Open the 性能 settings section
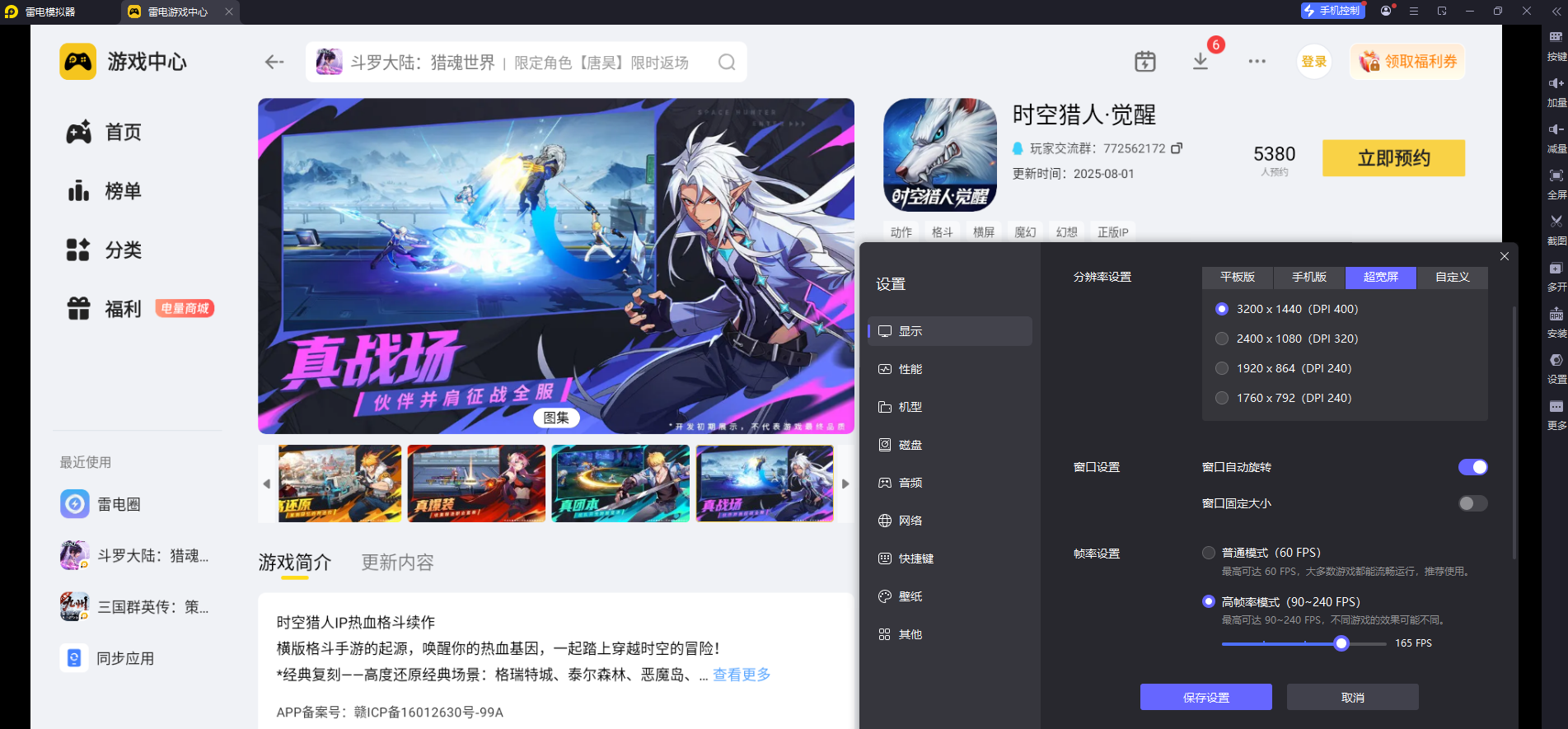Image resolution: width=1568 pixels, height=729 pixels. click(x=910, y=369)
